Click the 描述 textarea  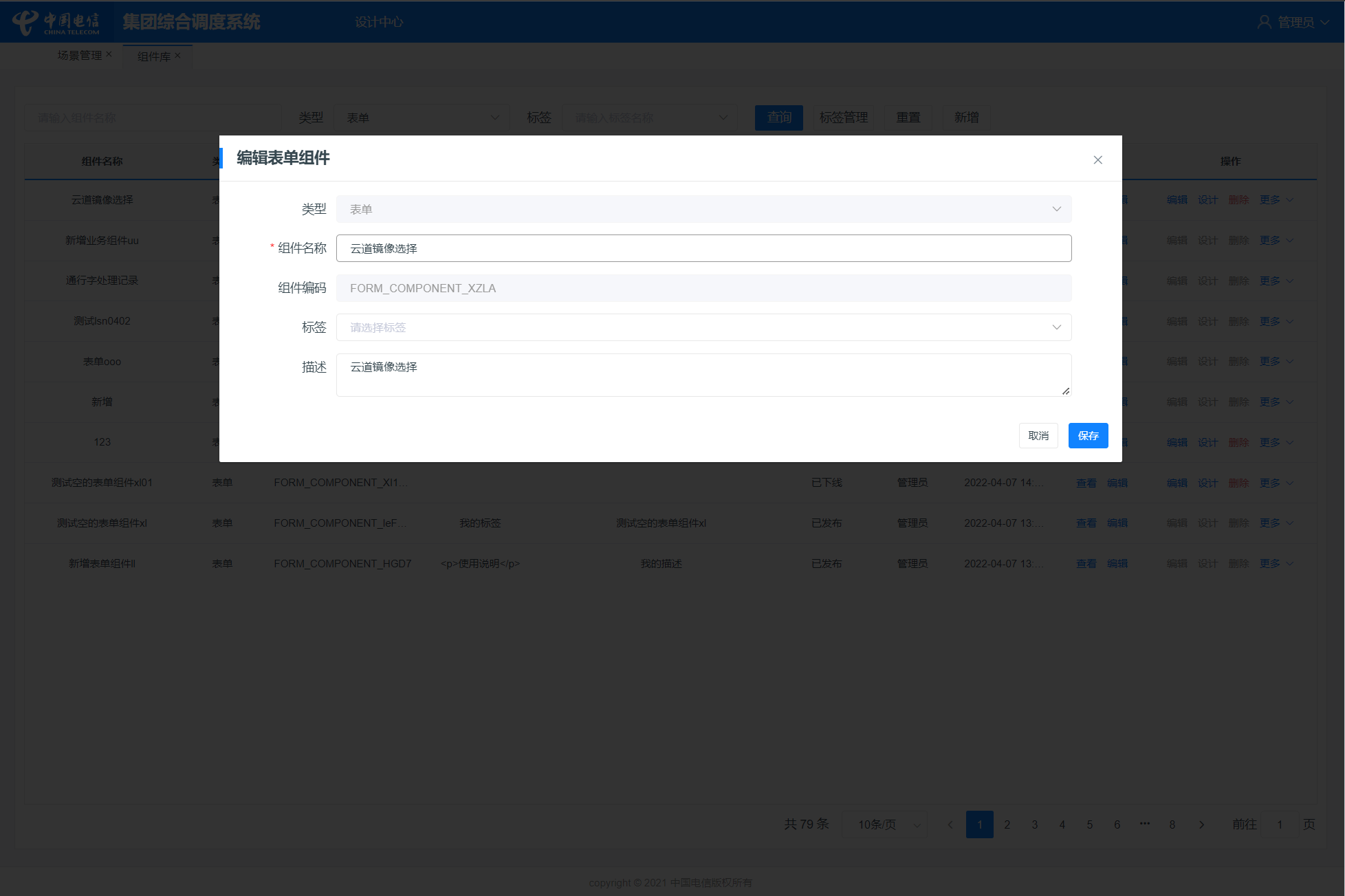[703, 375]
